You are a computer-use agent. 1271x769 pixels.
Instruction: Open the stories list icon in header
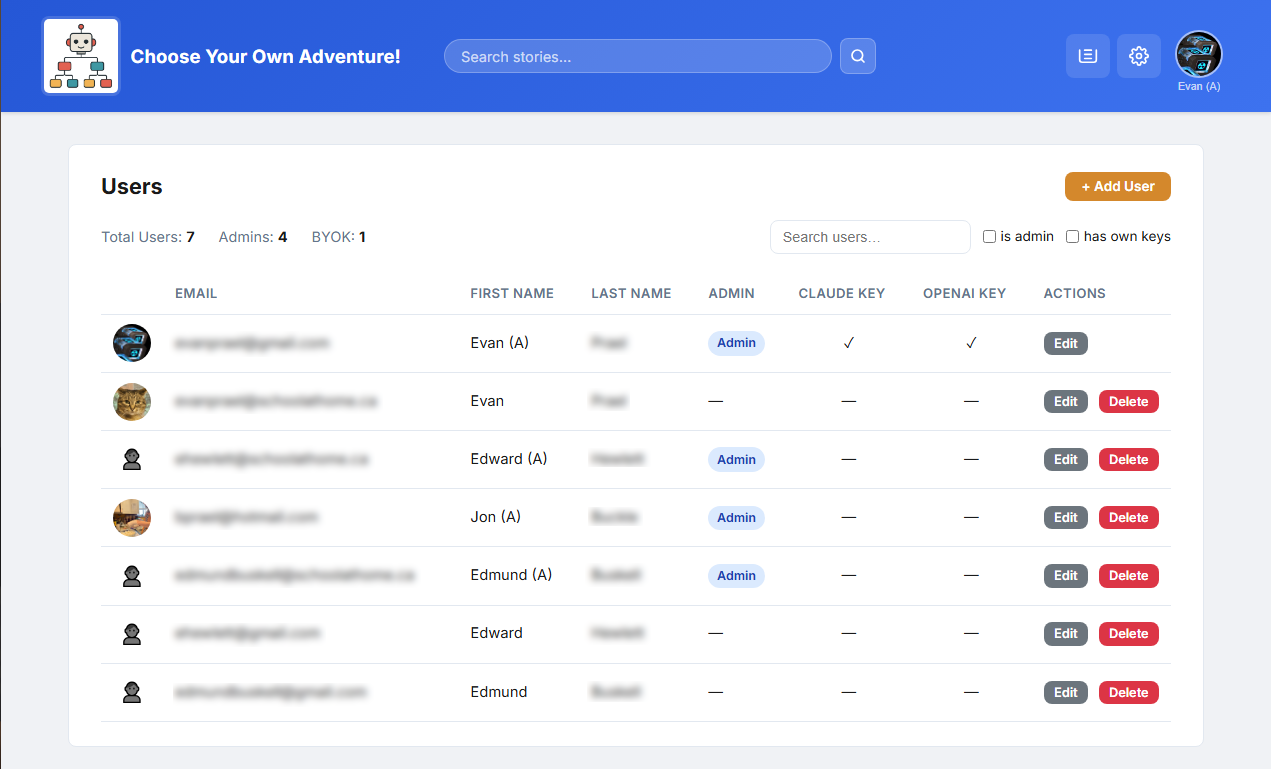pyautogui.click(x=1088, y=56)
